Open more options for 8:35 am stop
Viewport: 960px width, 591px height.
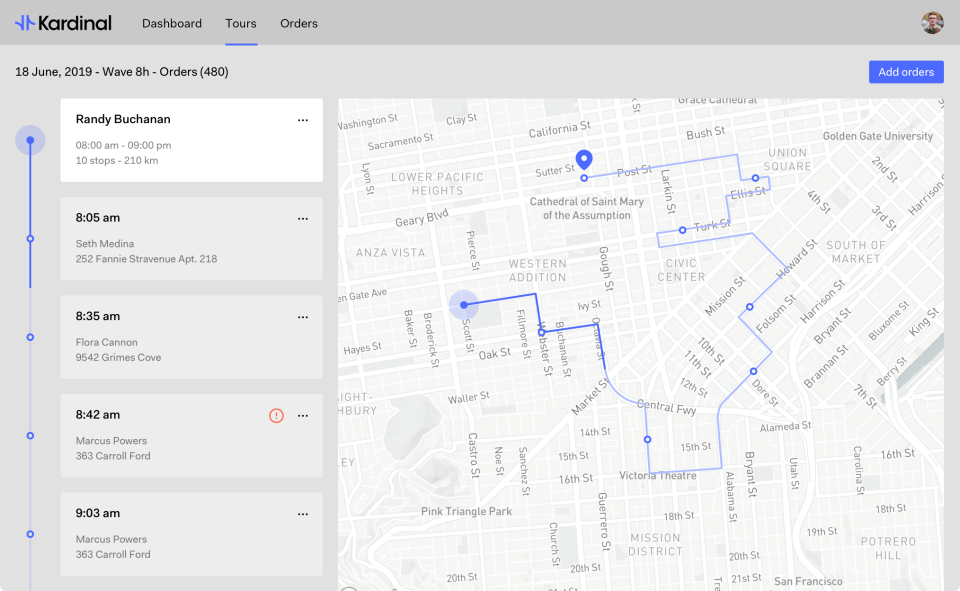302,317
